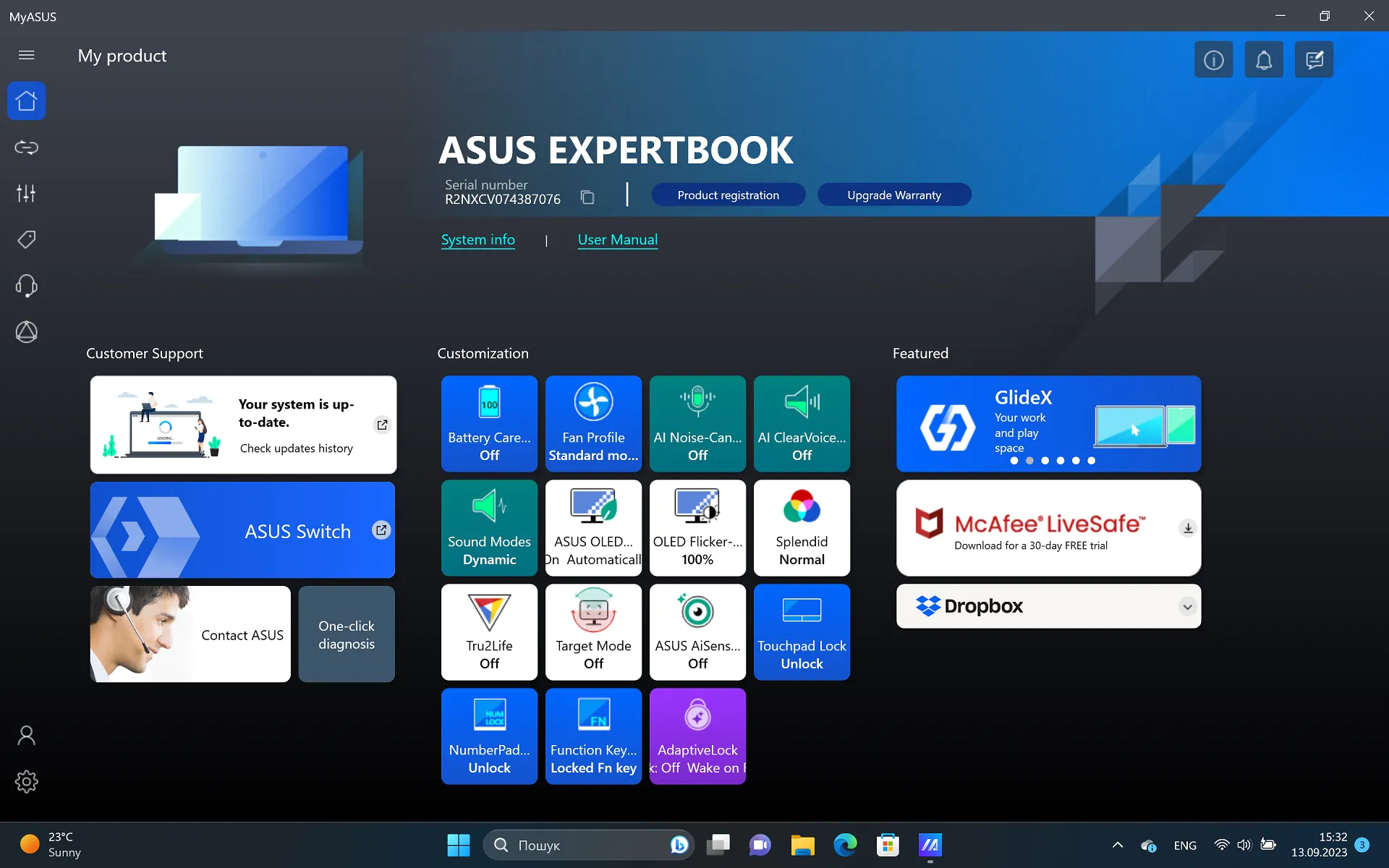Change Sound Modes Dynamic tile

[x=489, y=528]
